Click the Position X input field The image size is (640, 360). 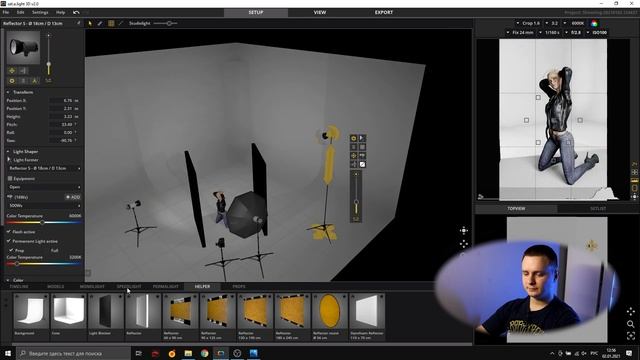tap(61, 100)
